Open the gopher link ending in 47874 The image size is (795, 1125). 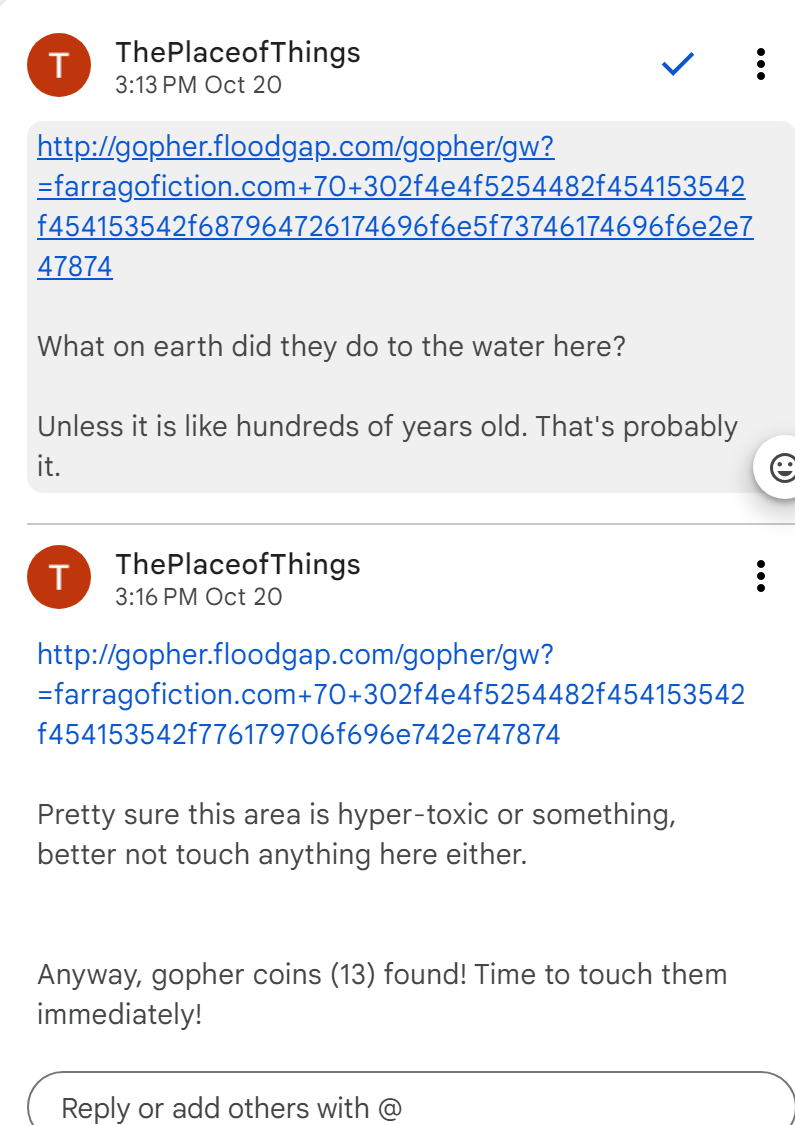click(394, 207)
